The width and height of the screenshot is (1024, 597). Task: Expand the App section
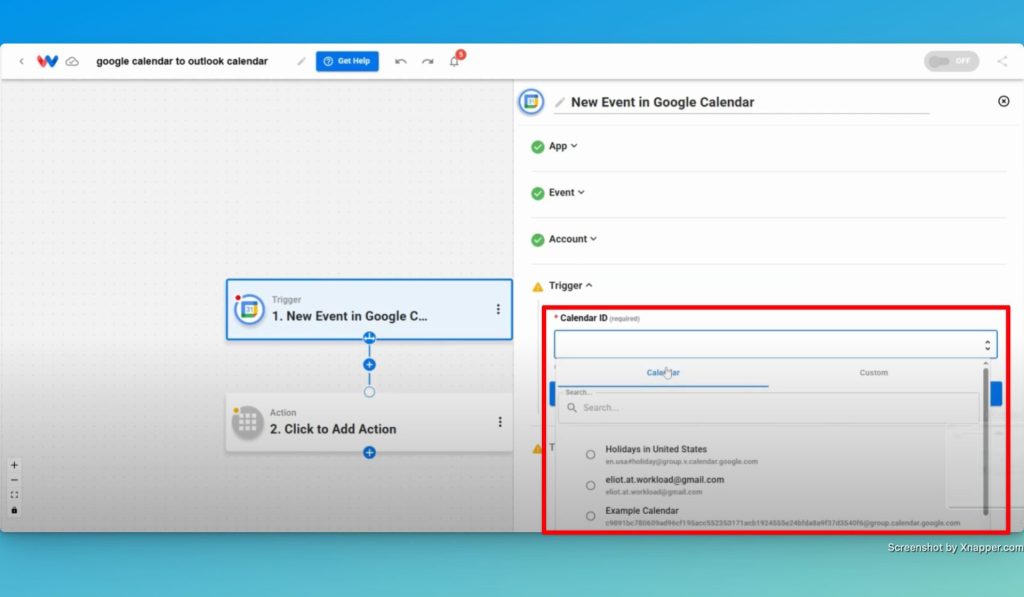click(562, 146)
